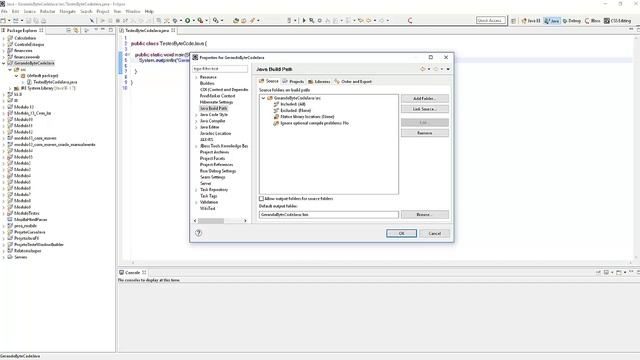
Task: Click the play arrow icon in right toolbar
Action: 304,20
